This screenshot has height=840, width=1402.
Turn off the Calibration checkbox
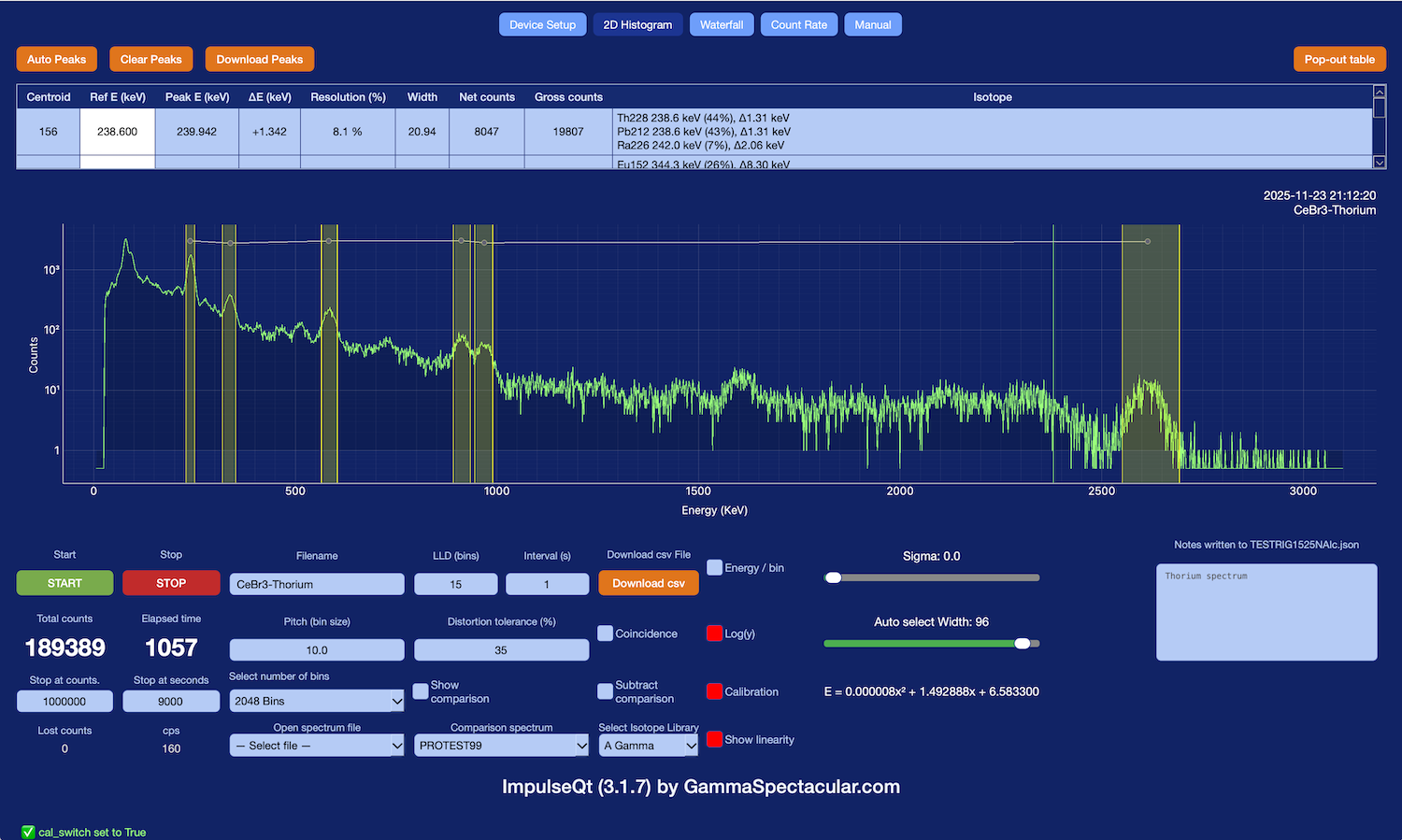715,691
